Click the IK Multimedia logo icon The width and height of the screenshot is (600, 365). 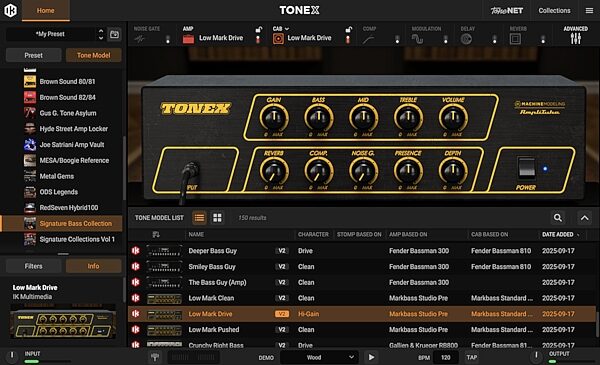point(10,10)
